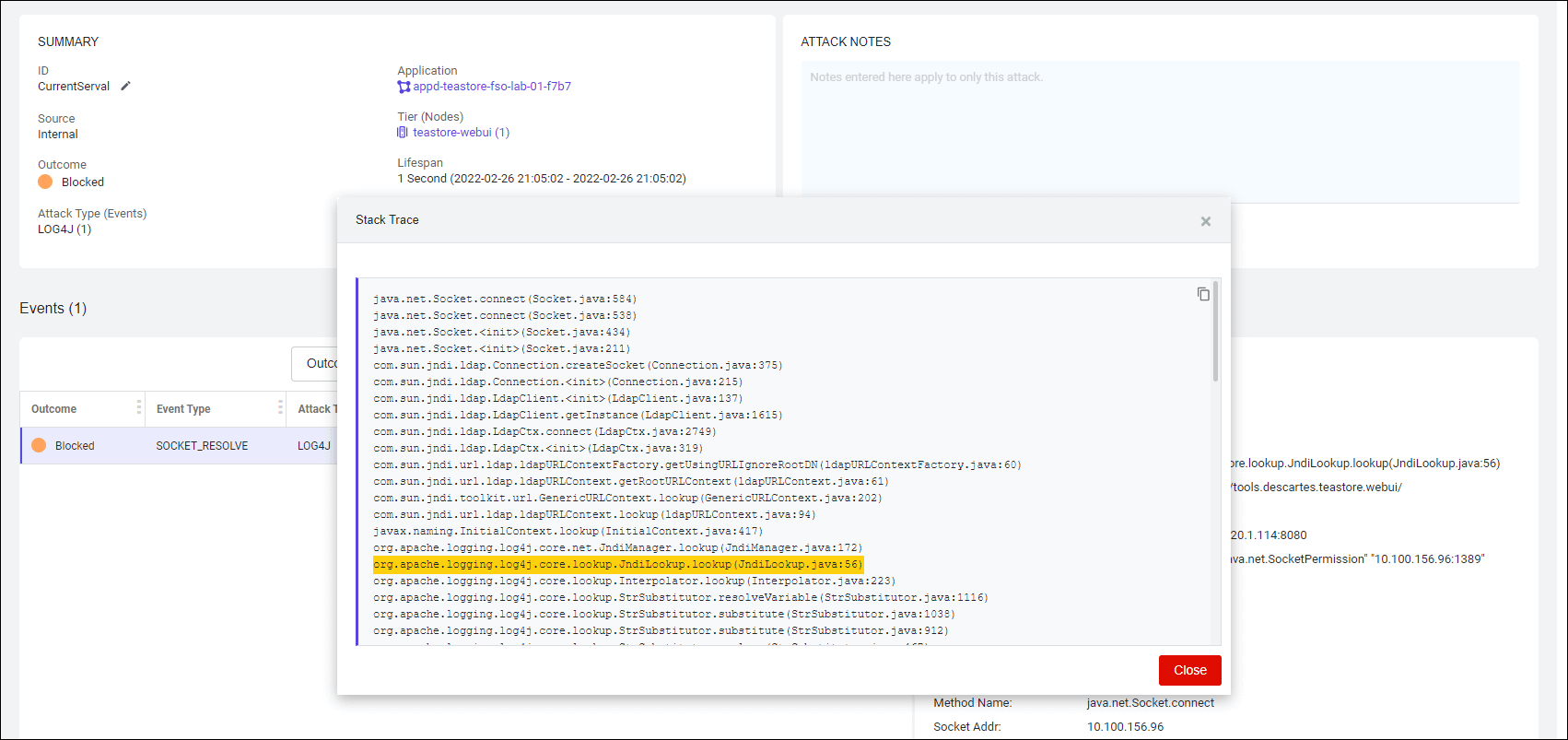Viewport: 1568px width, 740px height.
Task: Click the pencil icon beside CurrentServal ID
Action: point(126,86)
